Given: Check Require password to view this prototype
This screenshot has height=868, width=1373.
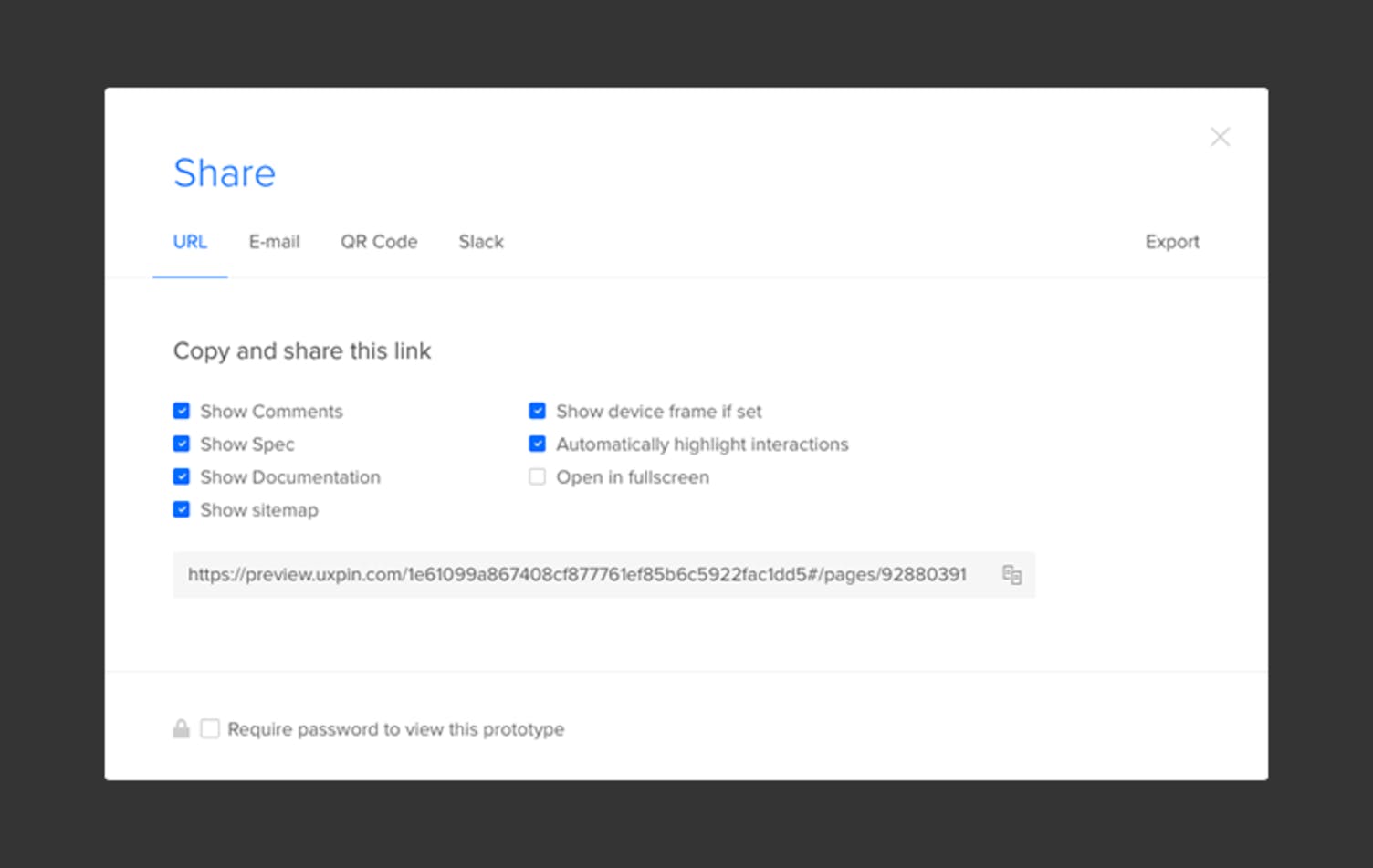Looking at the screenshot, I should (209, 728).
